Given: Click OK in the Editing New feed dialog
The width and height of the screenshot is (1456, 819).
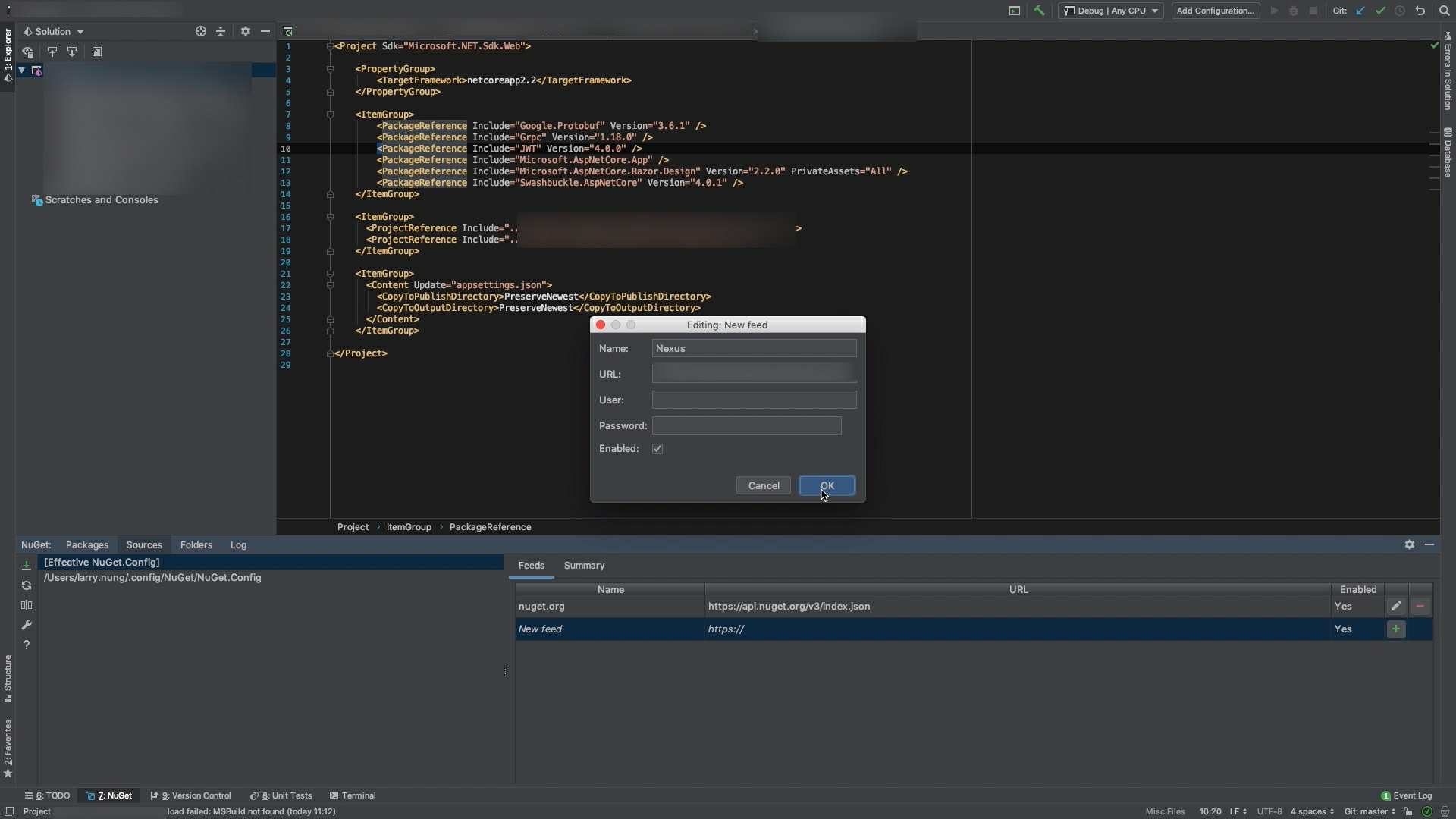Looking at the screenshot, I should coord(827,486).
